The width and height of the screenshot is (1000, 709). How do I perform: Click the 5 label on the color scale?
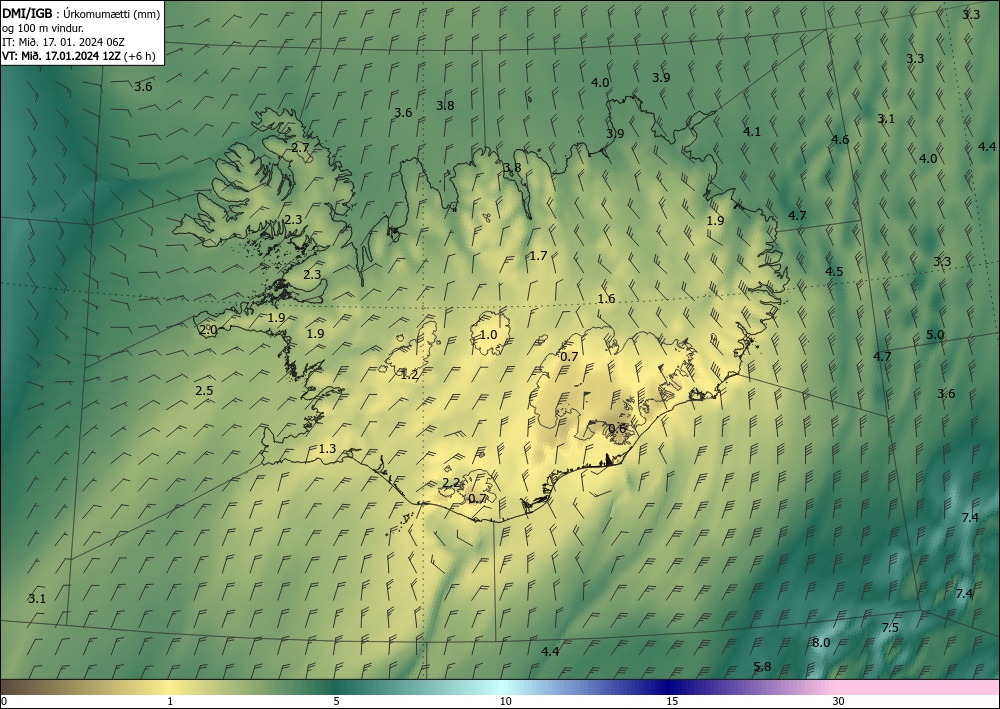click(x=336, y=701)
